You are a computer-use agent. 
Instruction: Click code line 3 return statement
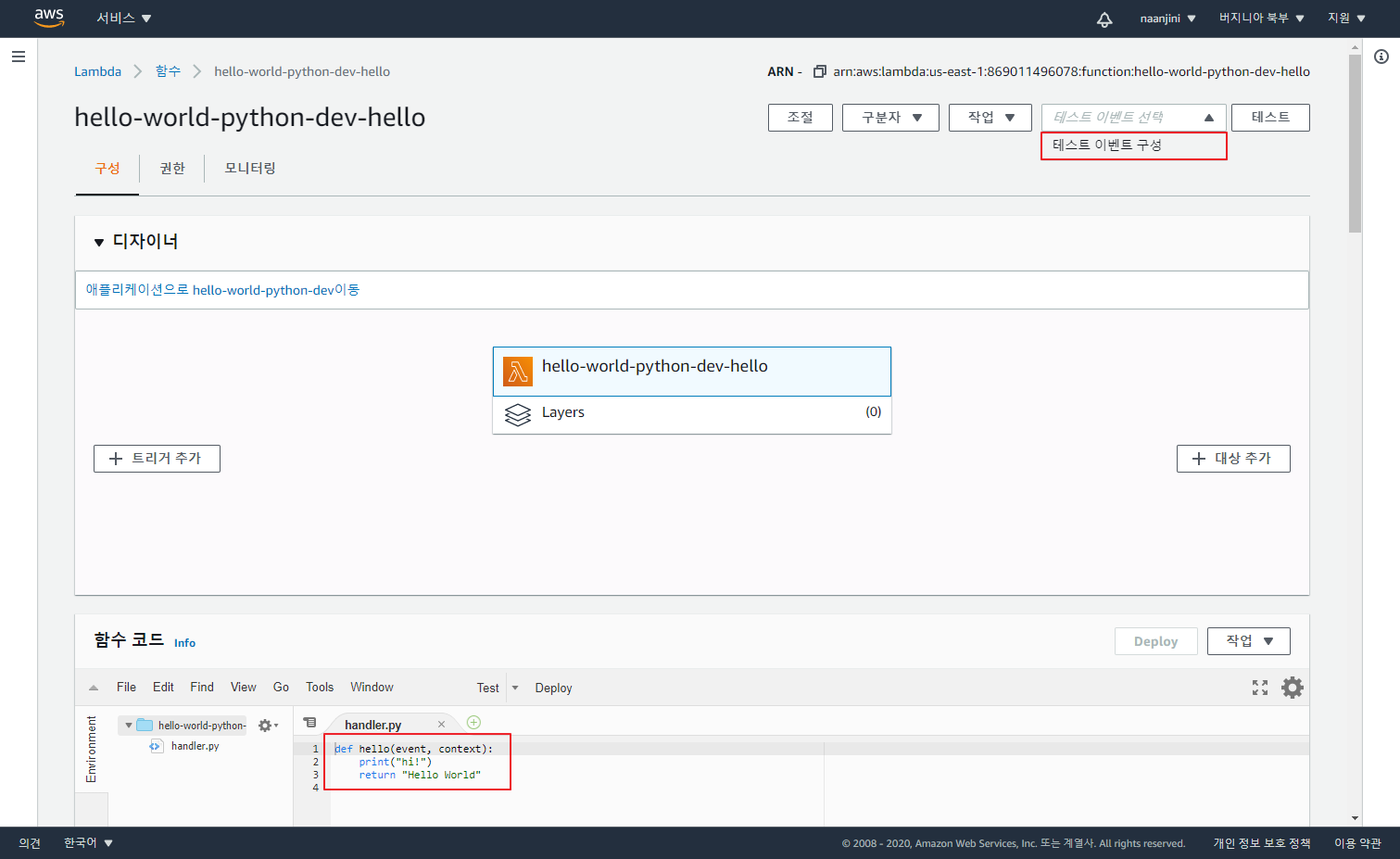click(420, 775)
